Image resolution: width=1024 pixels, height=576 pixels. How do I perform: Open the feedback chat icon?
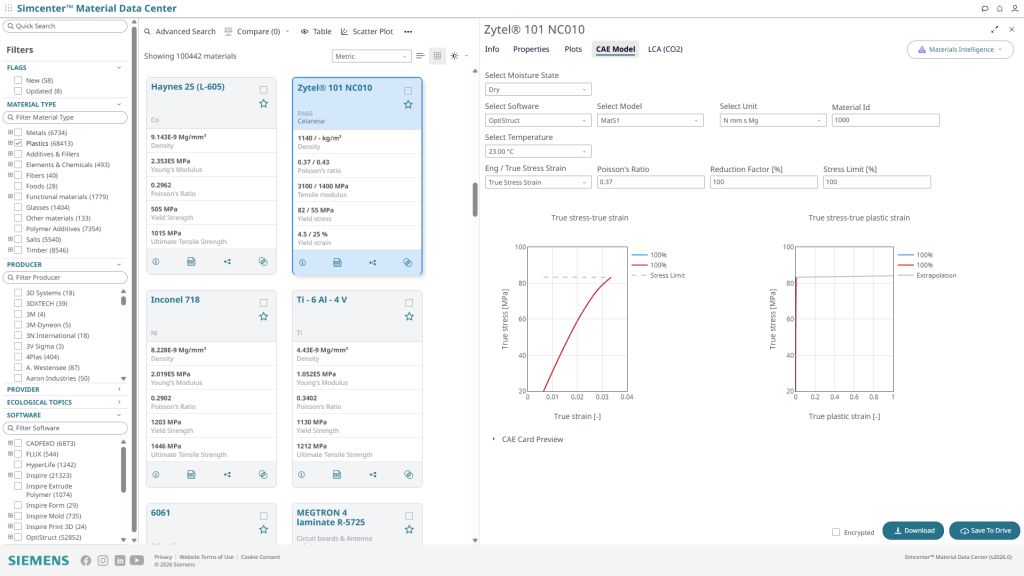(985, 8)
